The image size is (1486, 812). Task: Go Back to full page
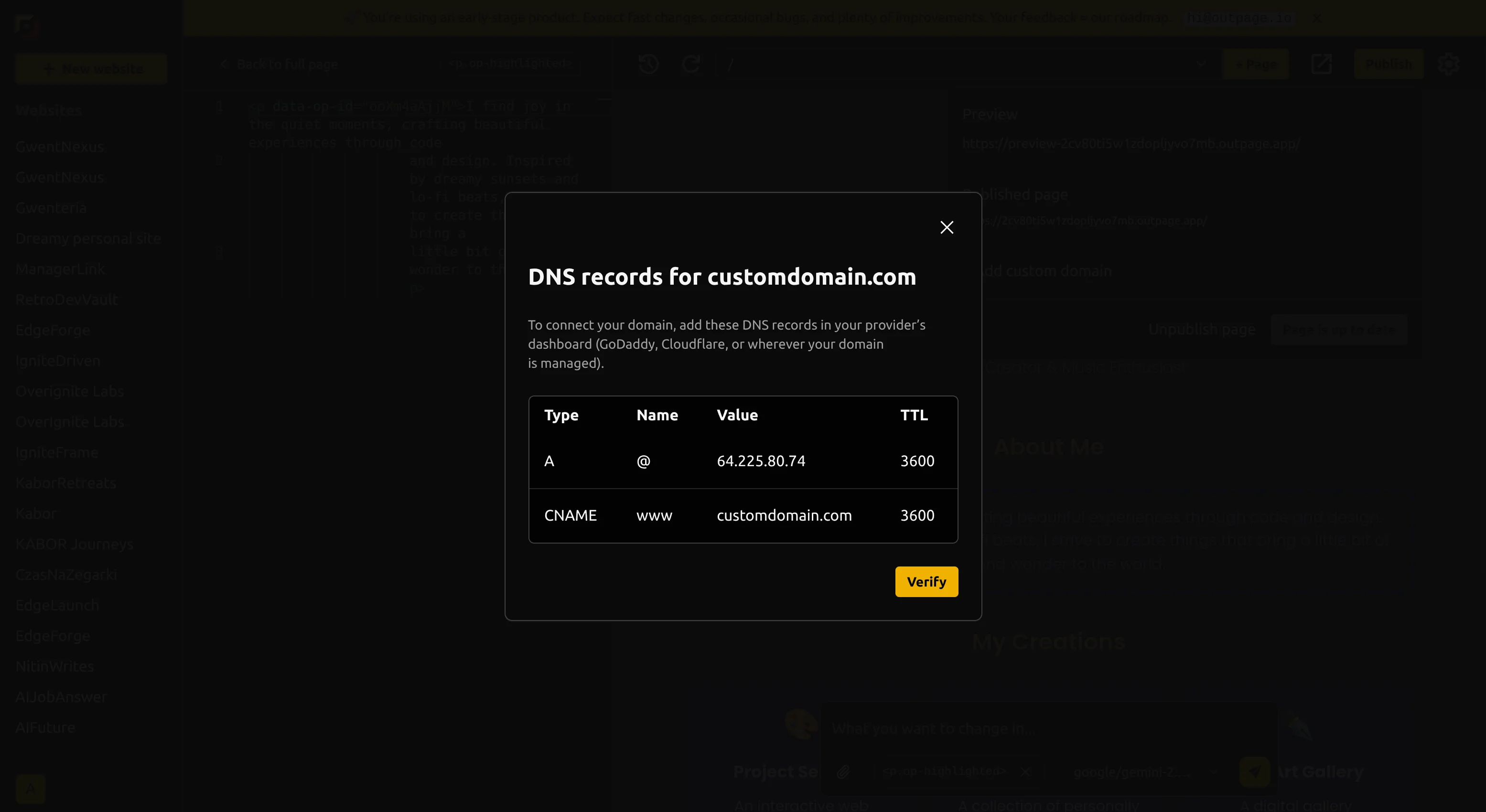point(280,64)
